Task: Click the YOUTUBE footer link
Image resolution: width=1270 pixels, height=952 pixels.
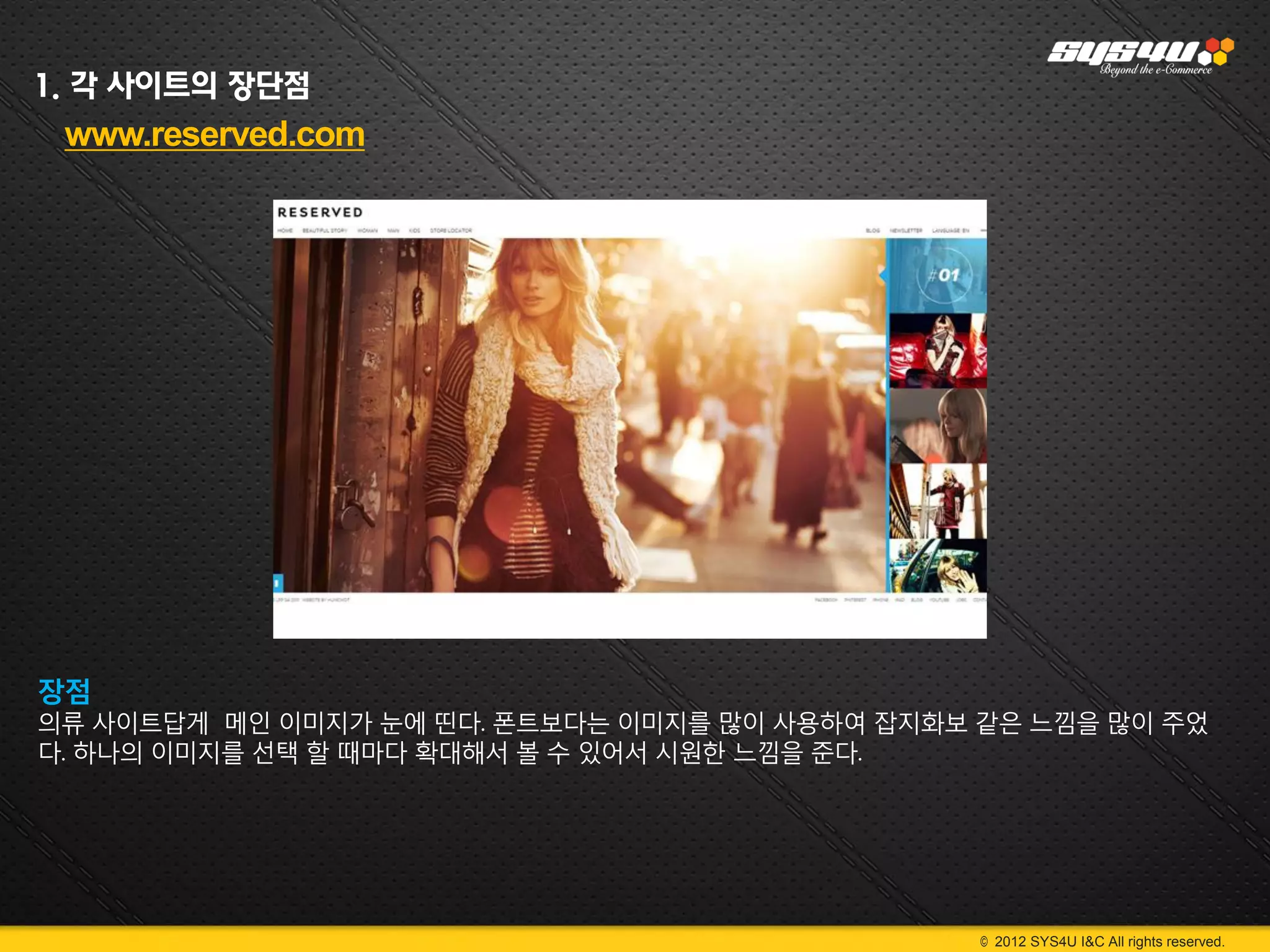Action: coord(939,600)
